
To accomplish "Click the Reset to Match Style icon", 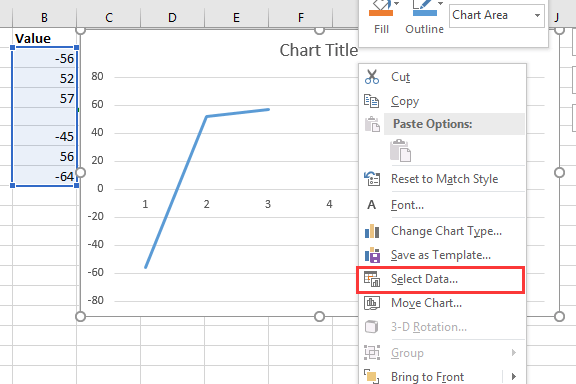I will 372,179.
